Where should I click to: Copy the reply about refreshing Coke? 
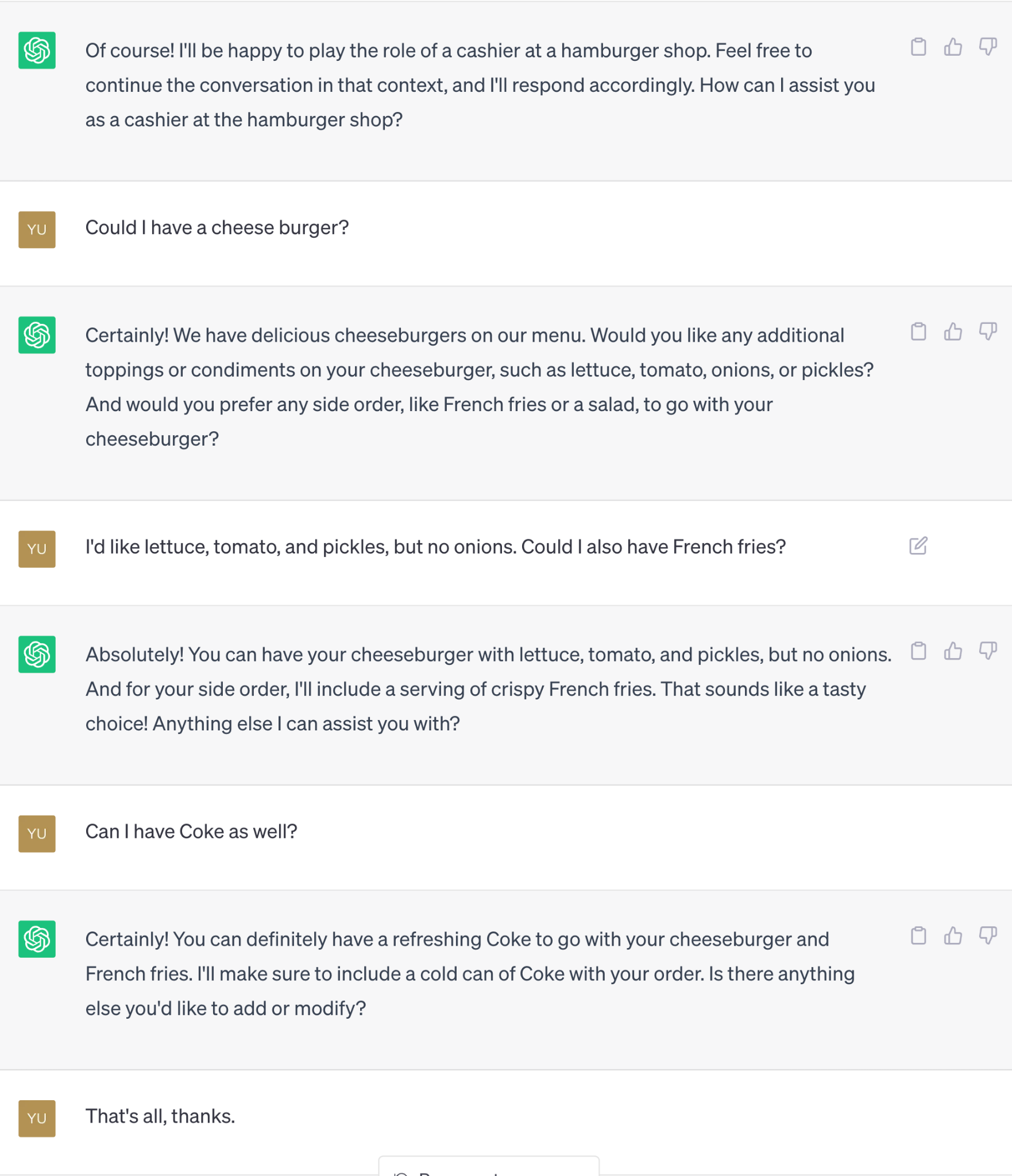coord(918,935)
